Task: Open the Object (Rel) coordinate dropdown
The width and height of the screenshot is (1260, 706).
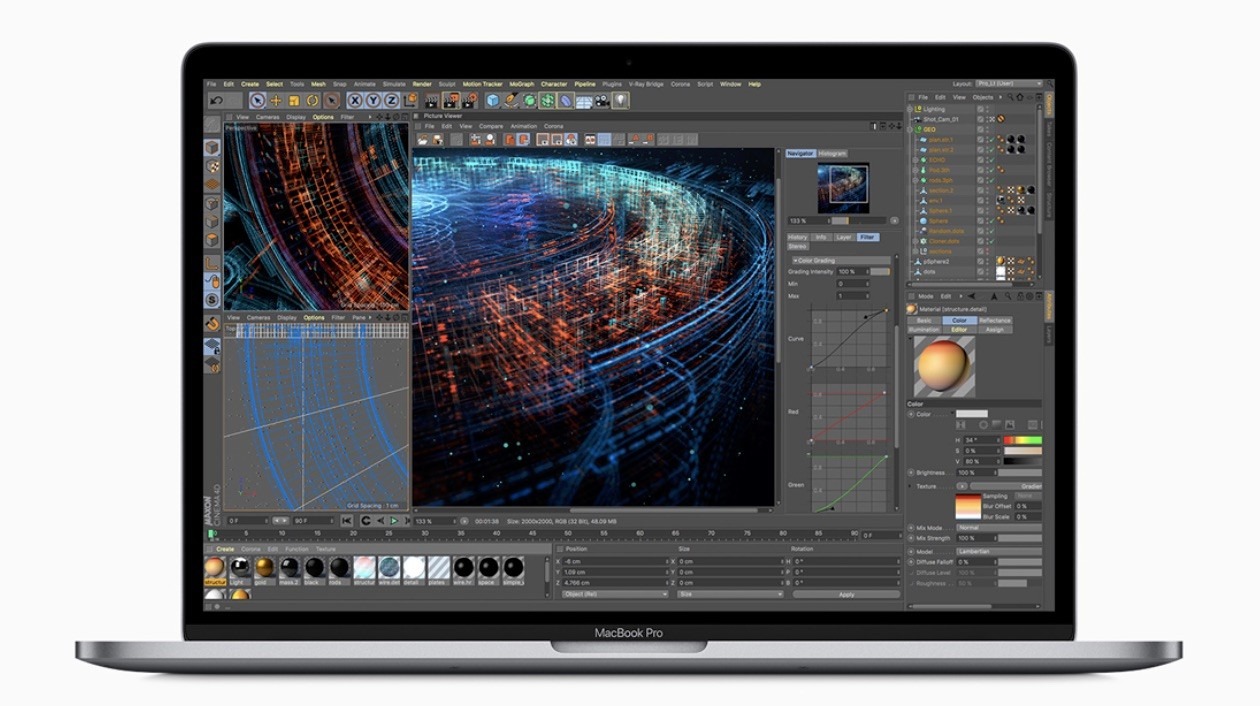Action: point(614,594)
